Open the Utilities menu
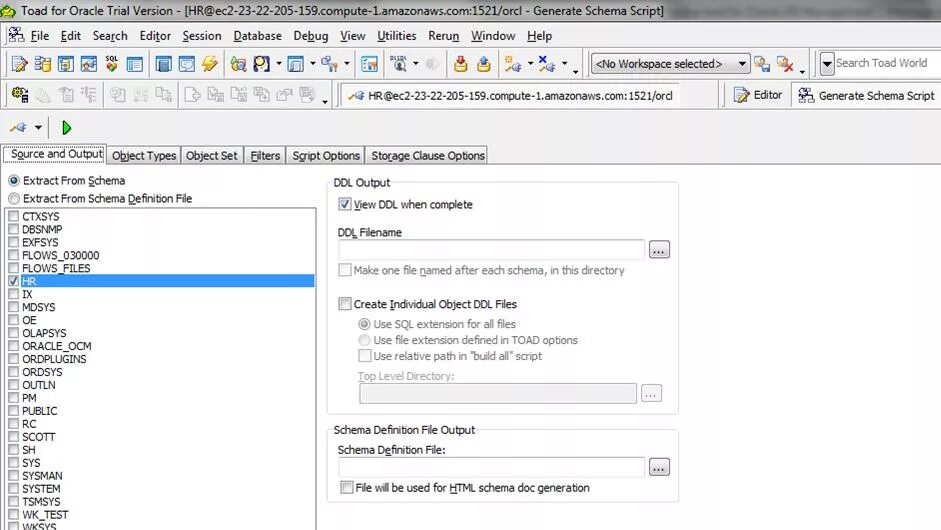This screenshot has width=941, height=530. pyautogui.click(x=397, y=36)
